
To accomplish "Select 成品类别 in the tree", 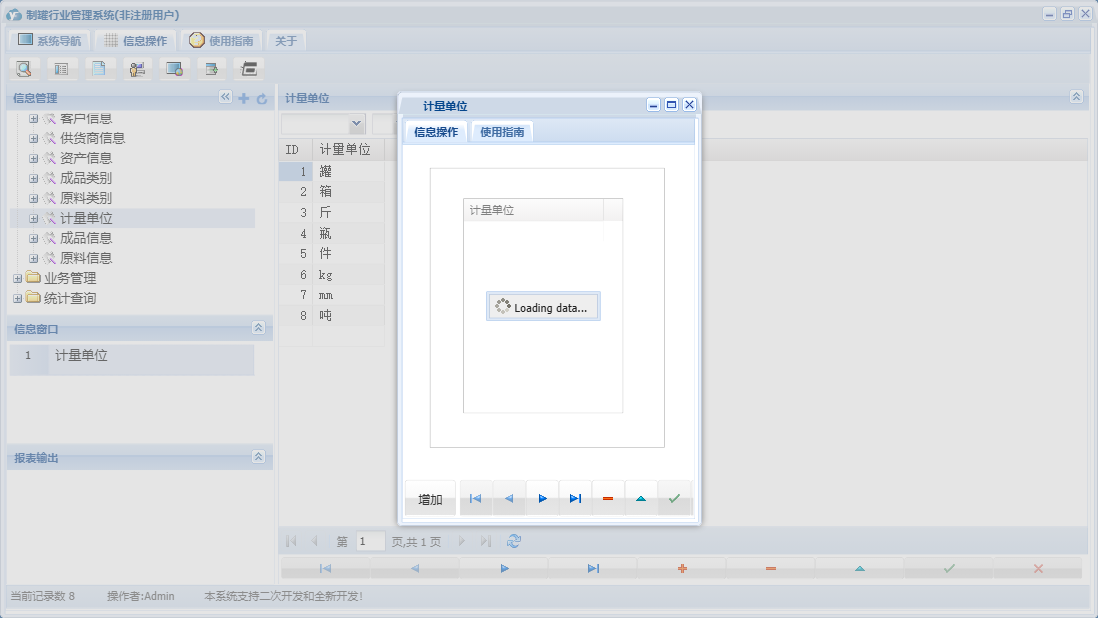I will (x=86, y=178).
